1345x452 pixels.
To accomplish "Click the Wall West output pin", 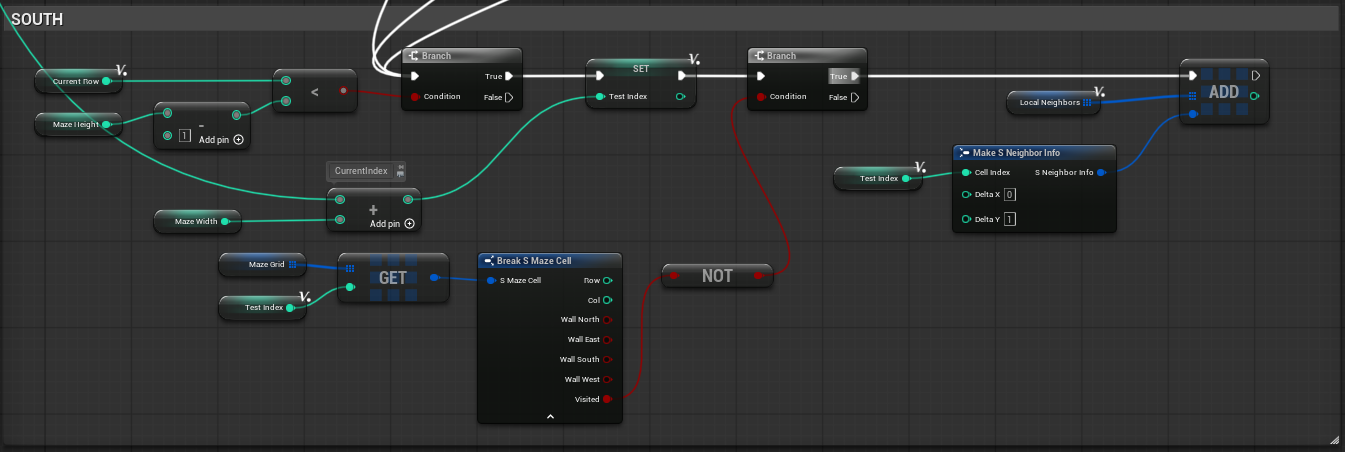I will point(608,379).
